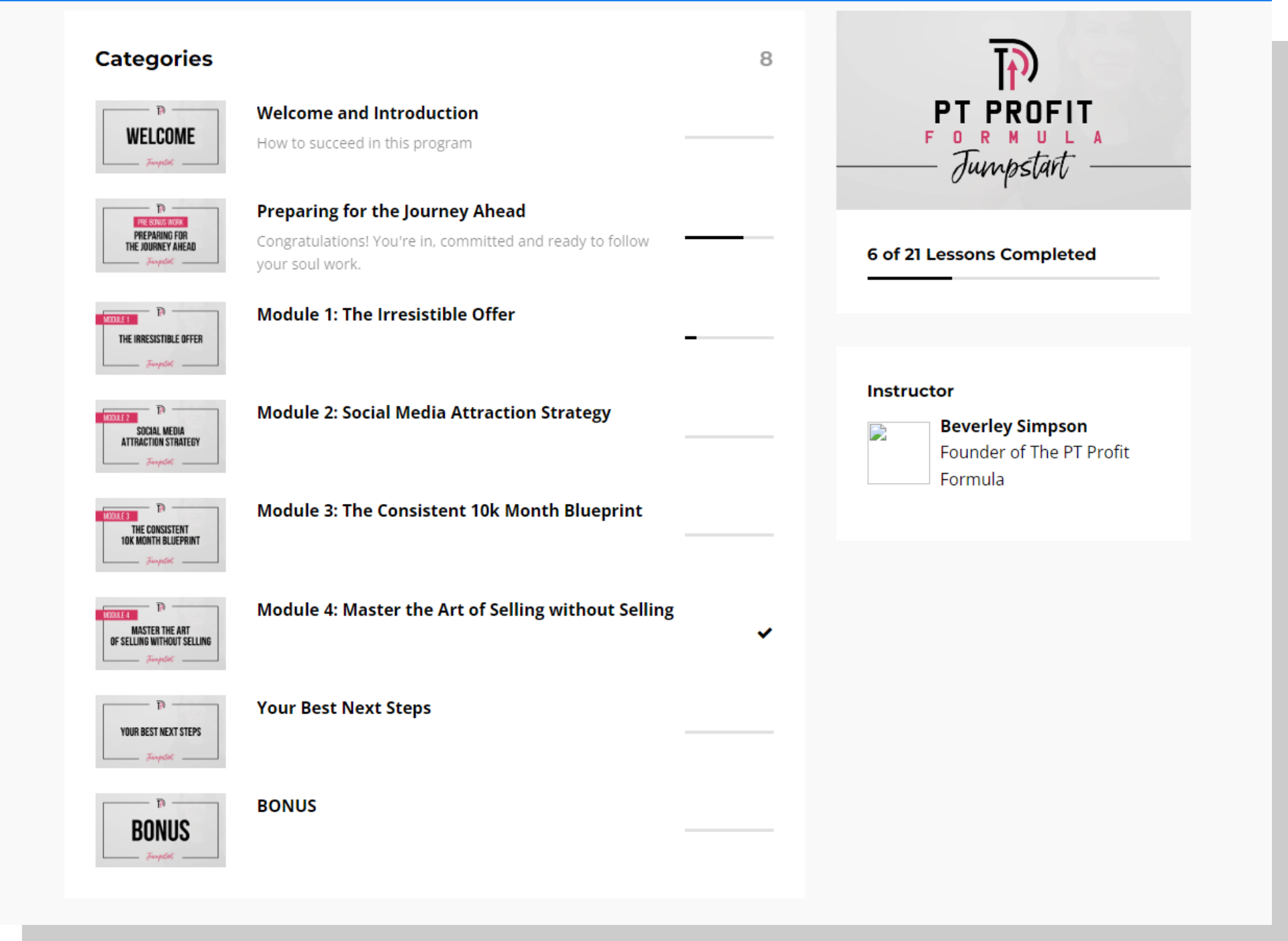
Task: Open the Social Media Attraction Strategy thumbnail
Action: tap(160, 436)
